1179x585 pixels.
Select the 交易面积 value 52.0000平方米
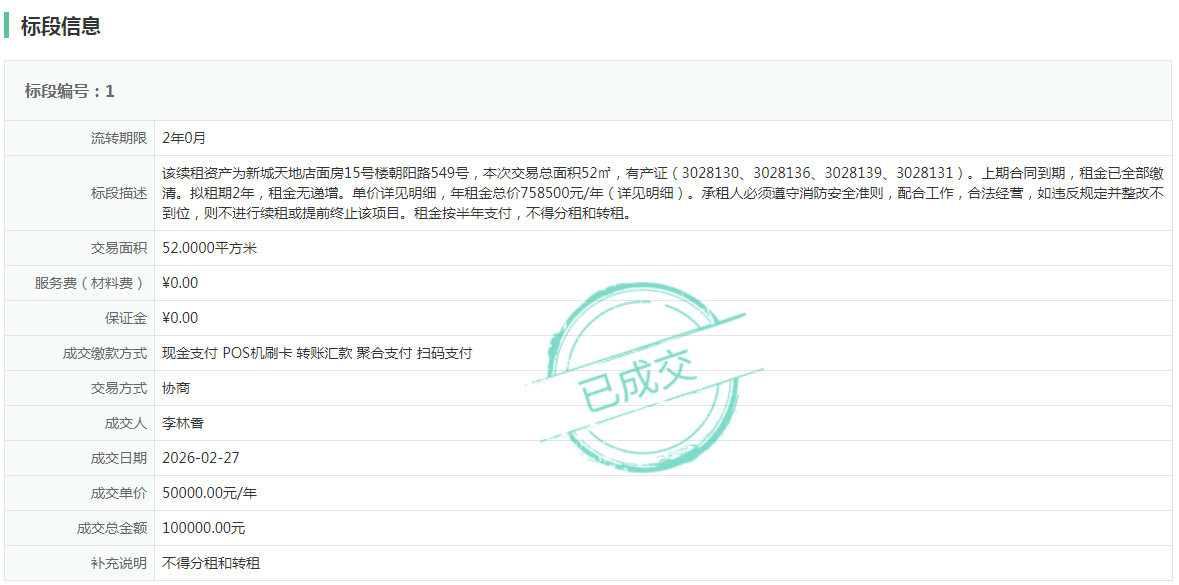pyautogui.click(x=209, y=248)
